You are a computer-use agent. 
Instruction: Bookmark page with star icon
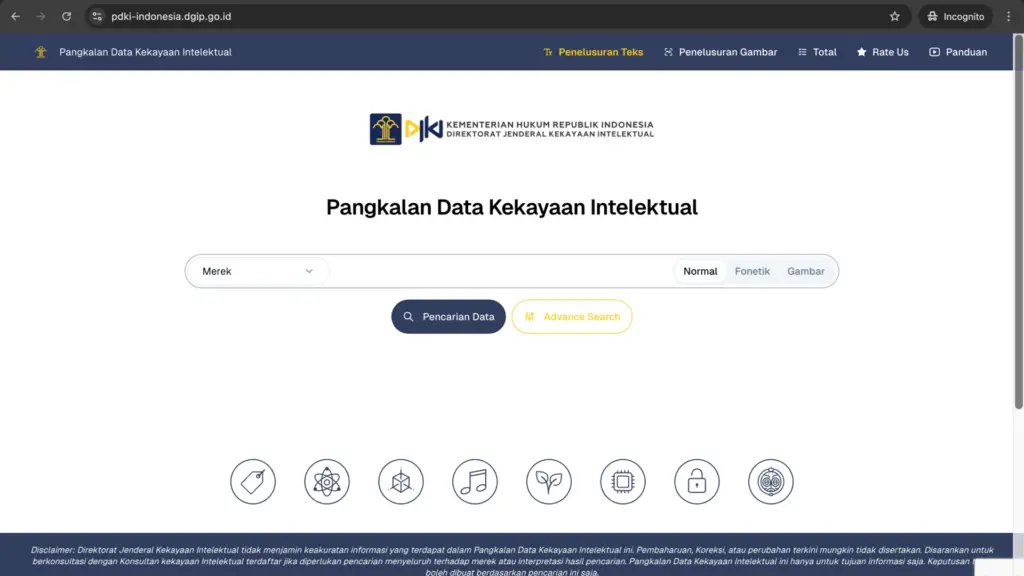pos(895,16)
